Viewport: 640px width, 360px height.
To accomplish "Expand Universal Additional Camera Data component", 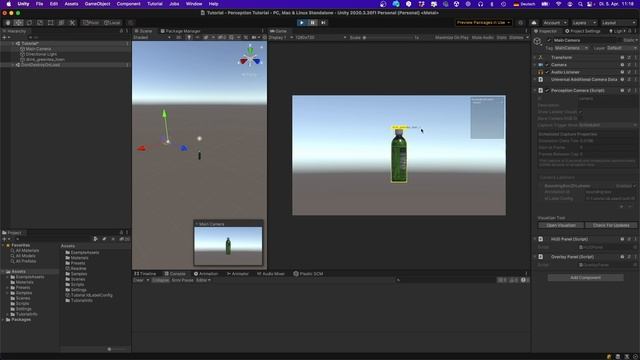I will pyautogui.click(x=535, y=80).
